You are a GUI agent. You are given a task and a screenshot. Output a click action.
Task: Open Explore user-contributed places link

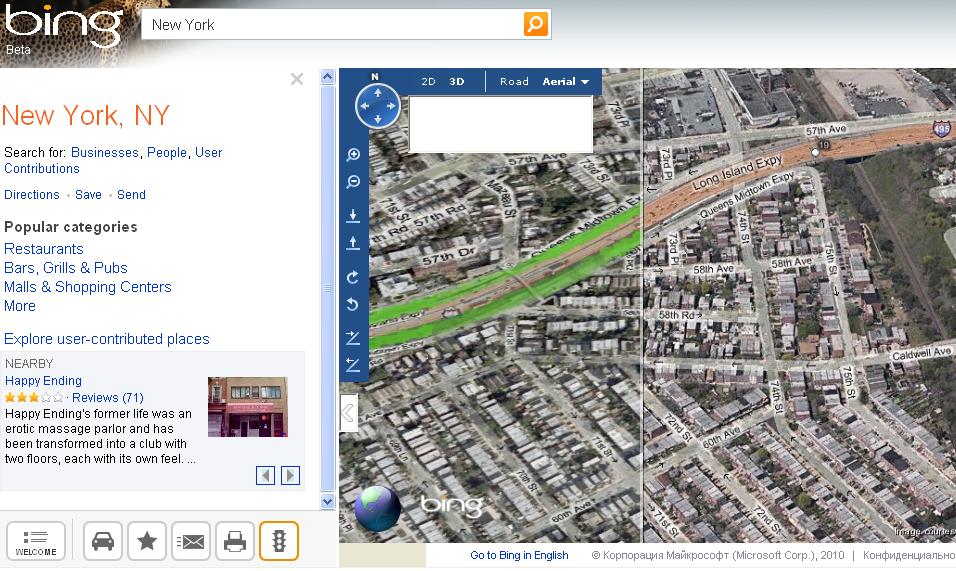[x=107, y=339]
